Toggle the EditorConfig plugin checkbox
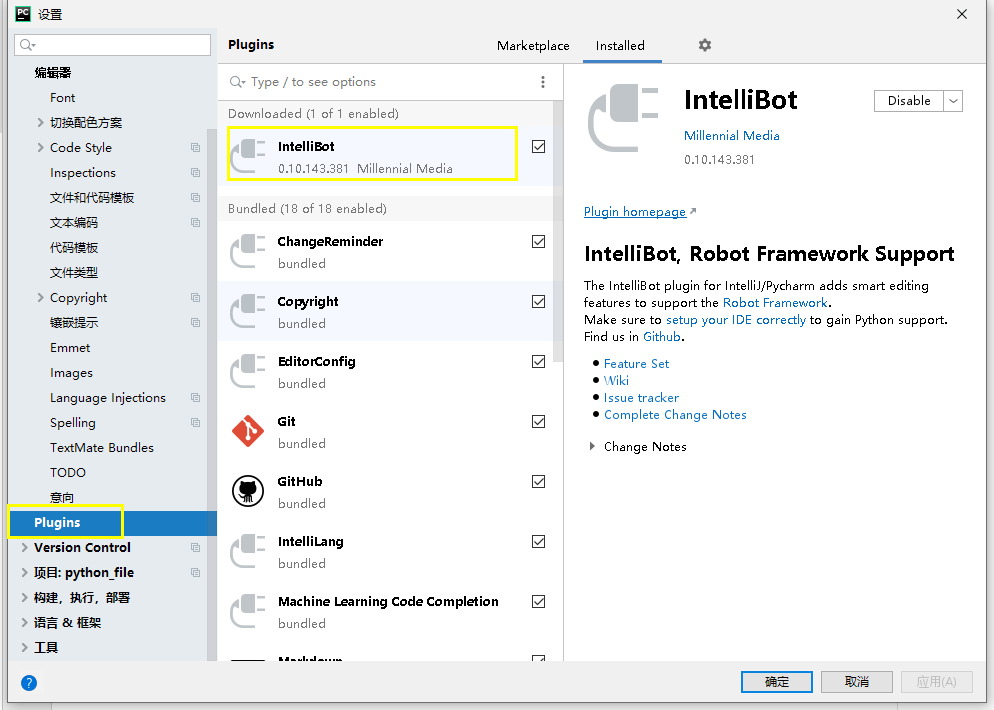This screenshot has width=994, height=710. tap(538, 361)
